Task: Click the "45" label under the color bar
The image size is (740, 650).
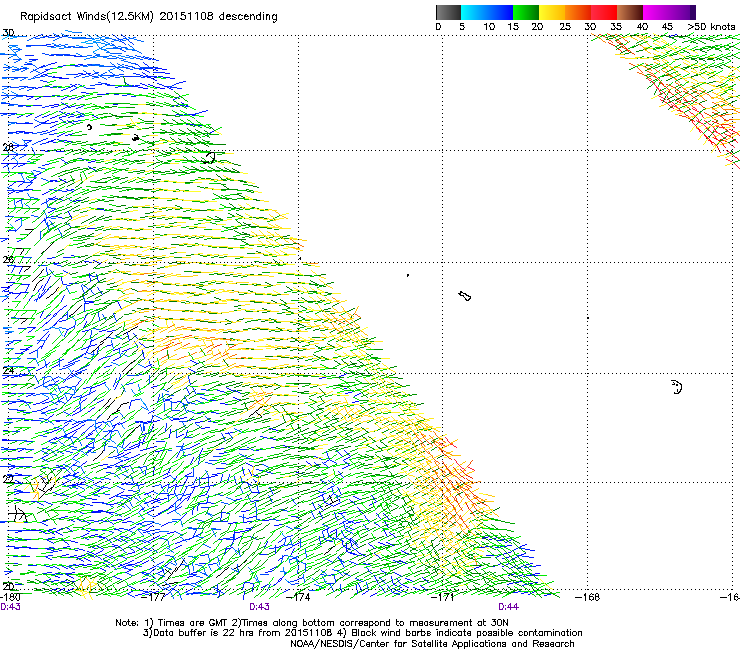Action: click(667, 27)
